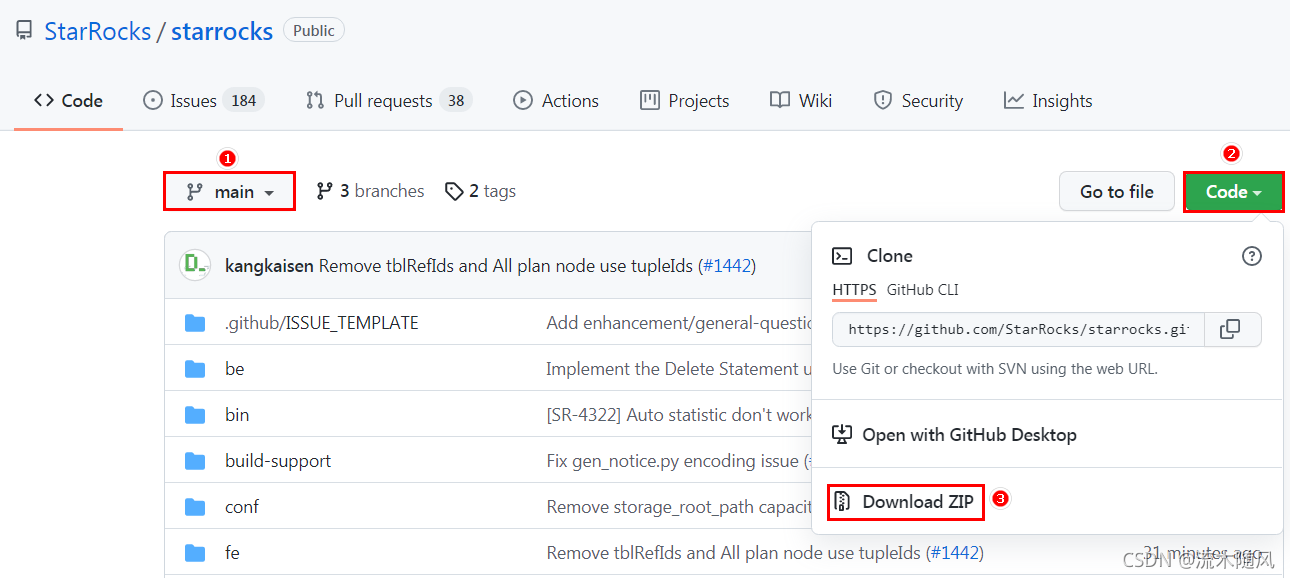The height and width of the screenshot is (578, 1290).
Task: Open the Clone help question mark icon
Action: [x=1251, y=256]
